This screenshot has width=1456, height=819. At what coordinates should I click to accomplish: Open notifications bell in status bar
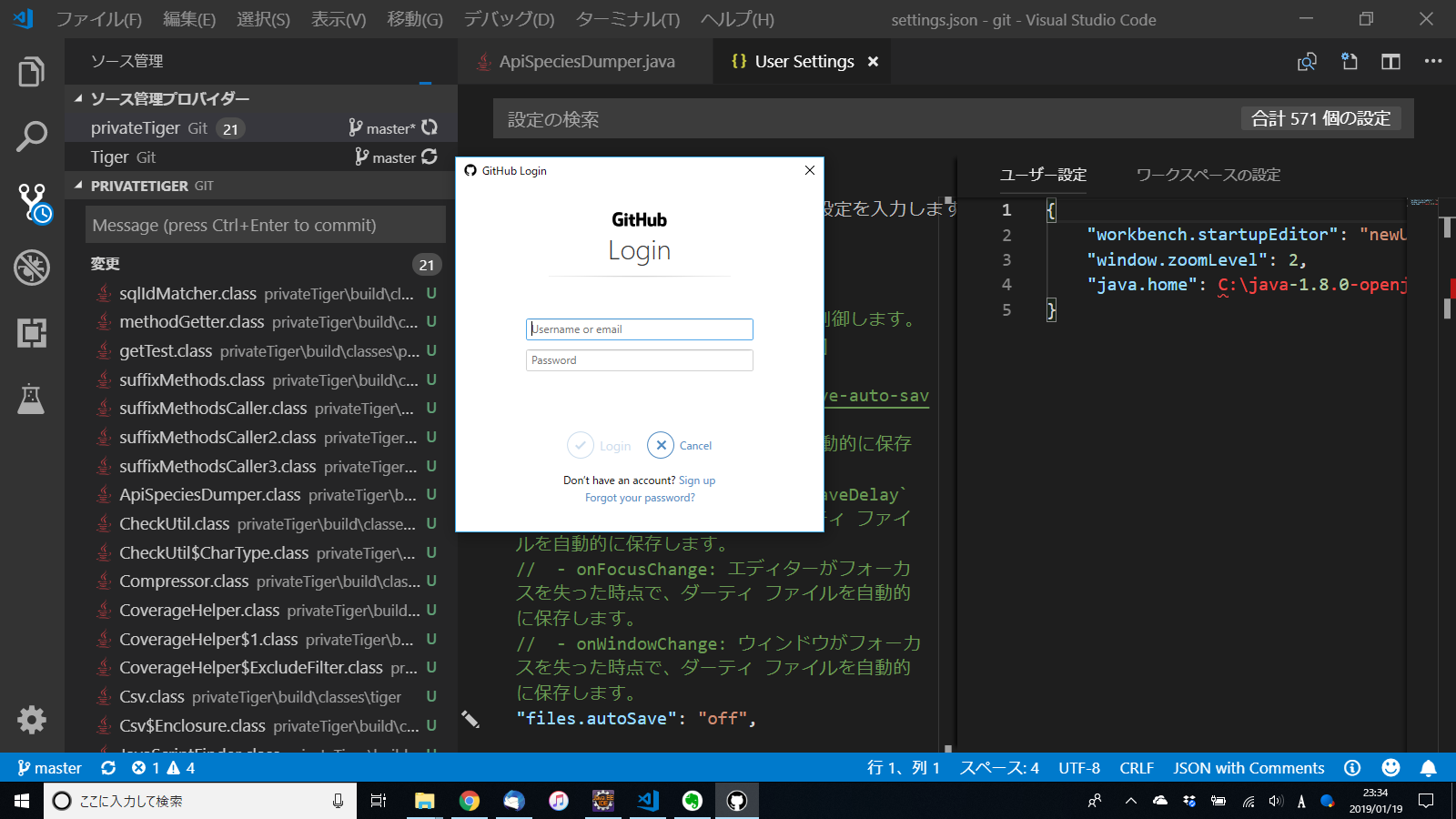pyautogui.click(x=1429, y=768)
